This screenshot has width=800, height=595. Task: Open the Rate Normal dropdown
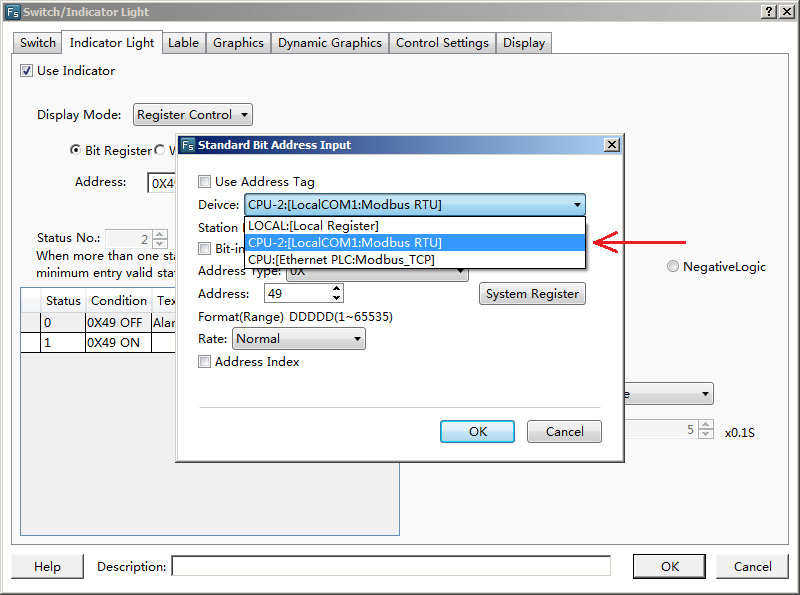pyautogui.click(x=298, y=339)
